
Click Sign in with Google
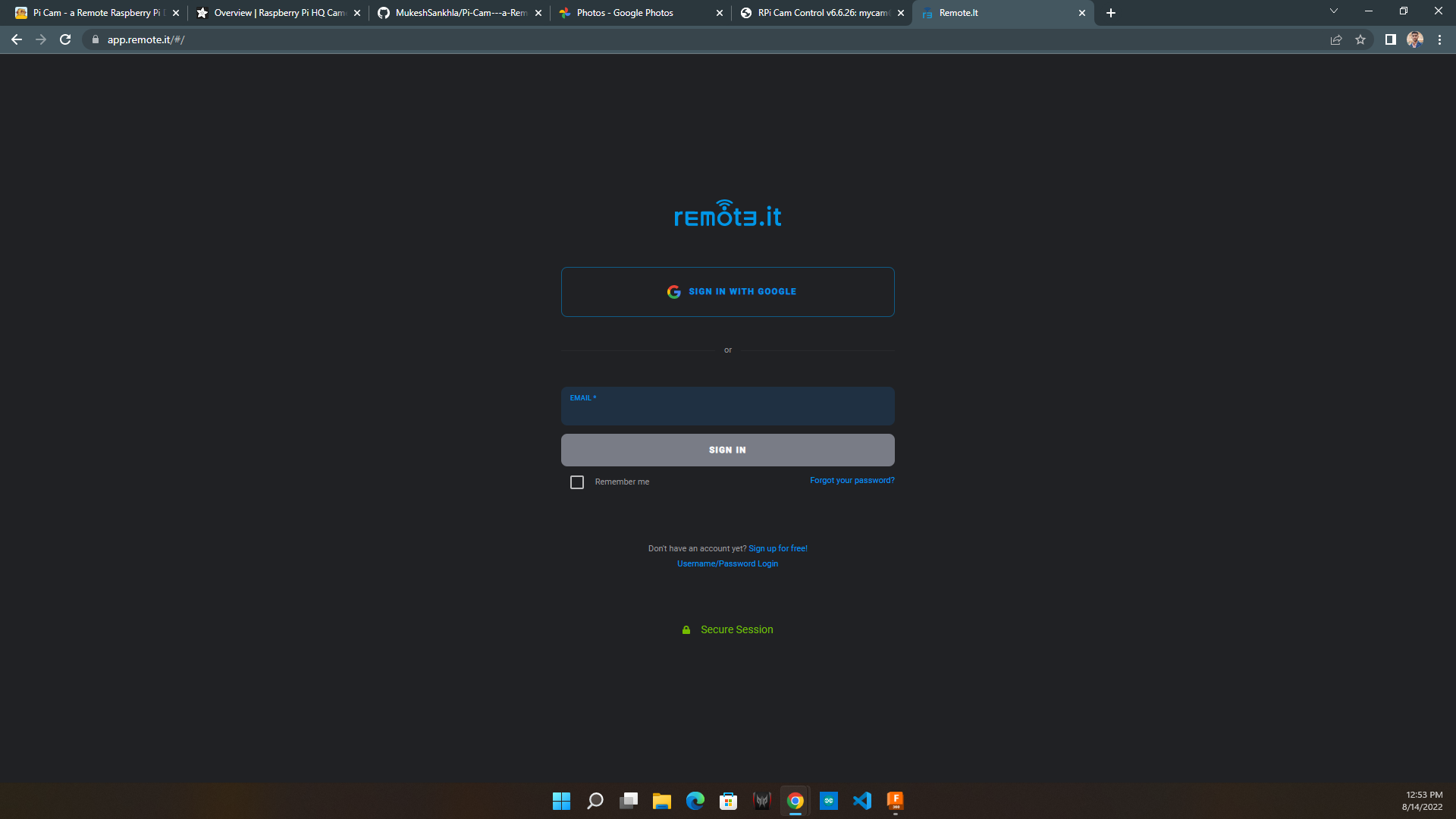728,292
